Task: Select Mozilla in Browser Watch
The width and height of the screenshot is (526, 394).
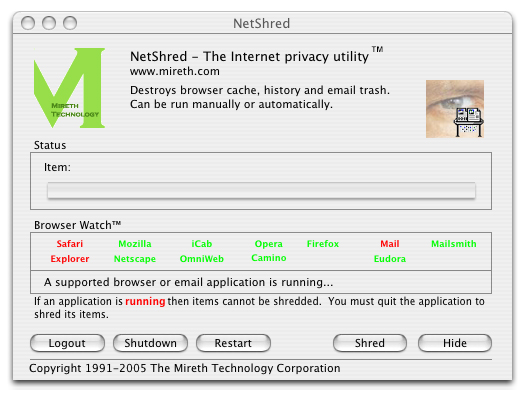Action: pyautogui.click(x=135, y=244)
